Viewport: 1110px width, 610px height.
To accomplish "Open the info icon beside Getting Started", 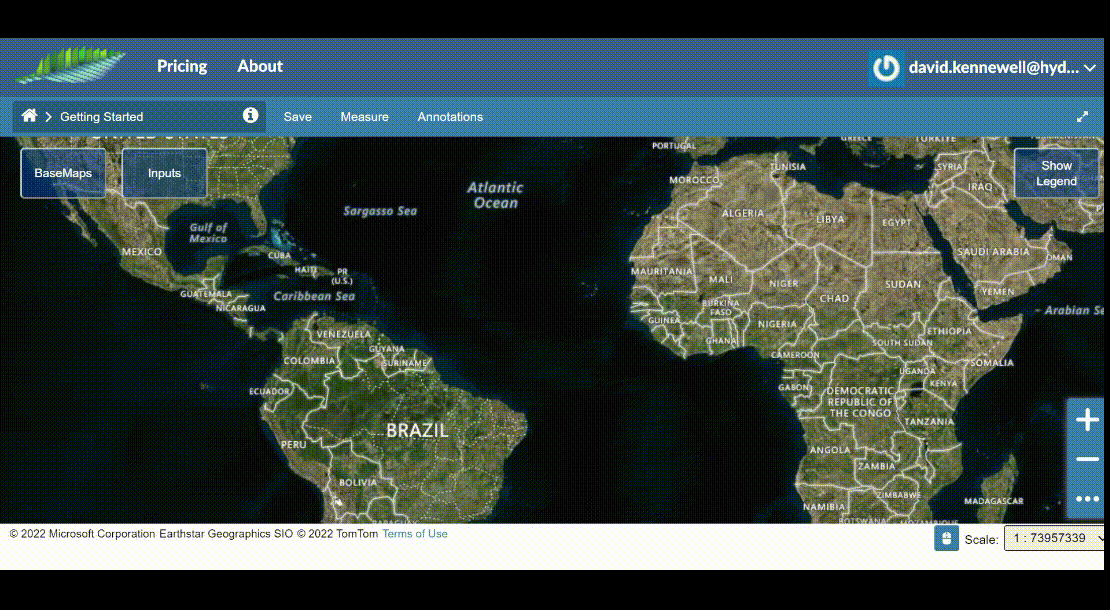I will (x=250, y=116).
